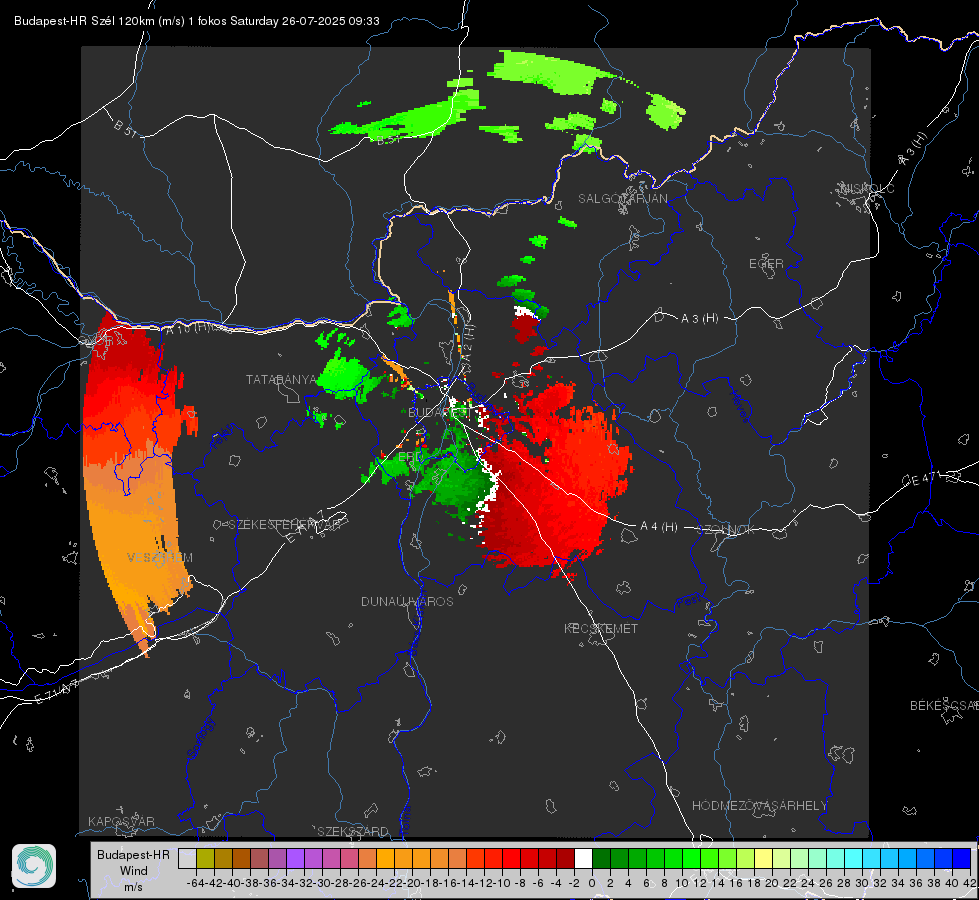
Task: Click the olive swatch above the -64 label
Action: point(205,859)
